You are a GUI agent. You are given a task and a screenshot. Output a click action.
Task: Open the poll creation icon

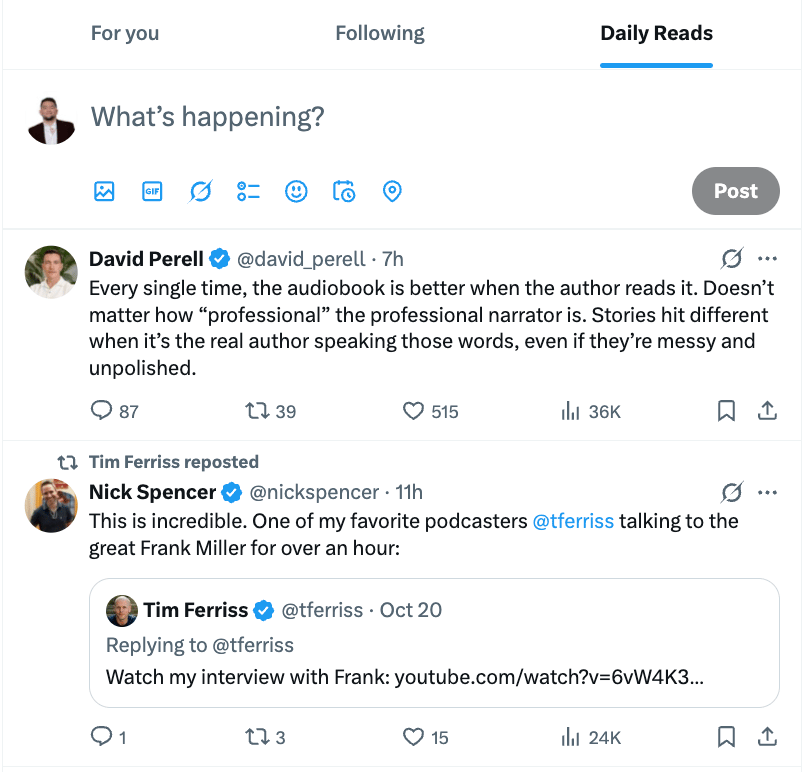click(x=248, y=191)
